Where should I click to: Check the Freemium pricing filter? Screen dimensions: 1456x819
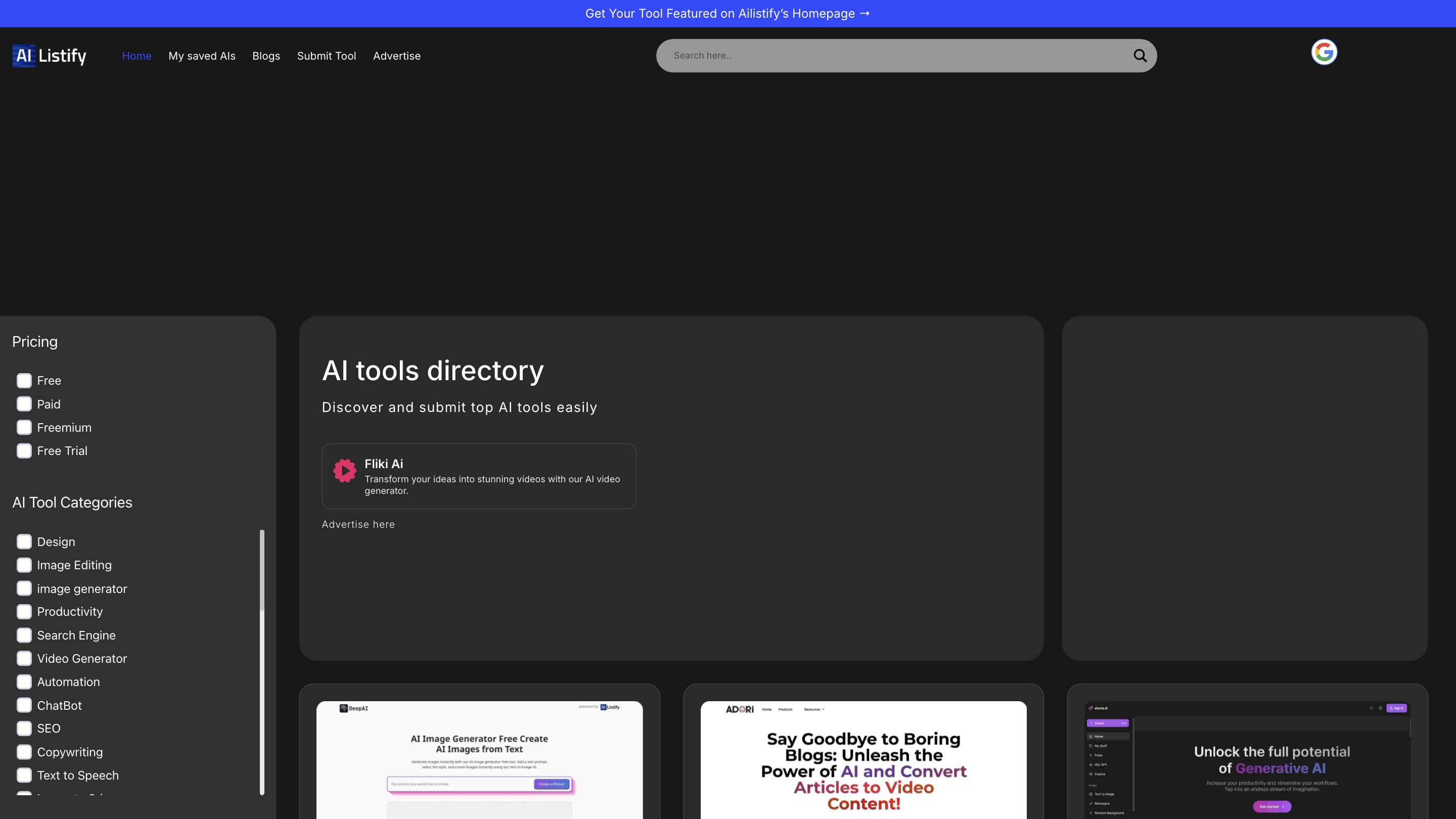[x=24, y=427]
